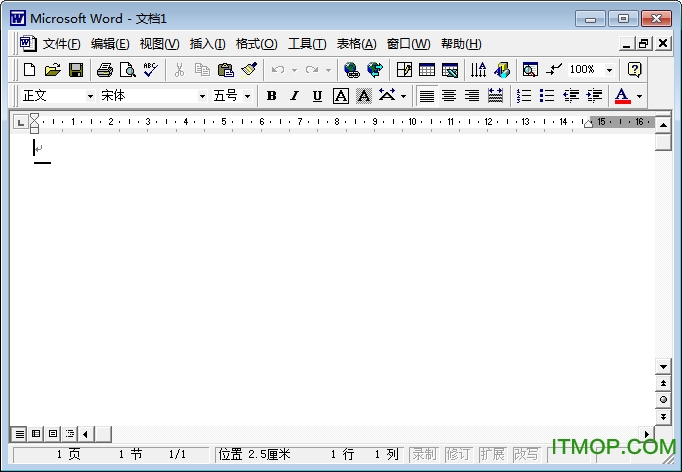Open the Columns layout icon

pos(478,70)
